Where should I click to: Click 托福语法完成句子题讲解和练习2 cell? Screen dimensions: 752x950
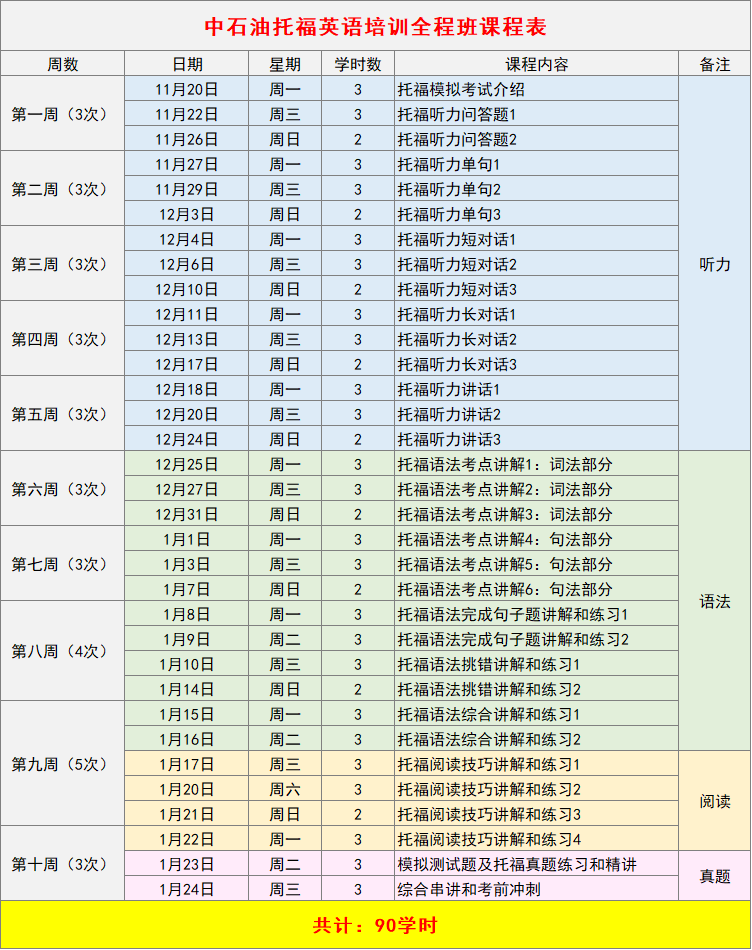[536, 639]
